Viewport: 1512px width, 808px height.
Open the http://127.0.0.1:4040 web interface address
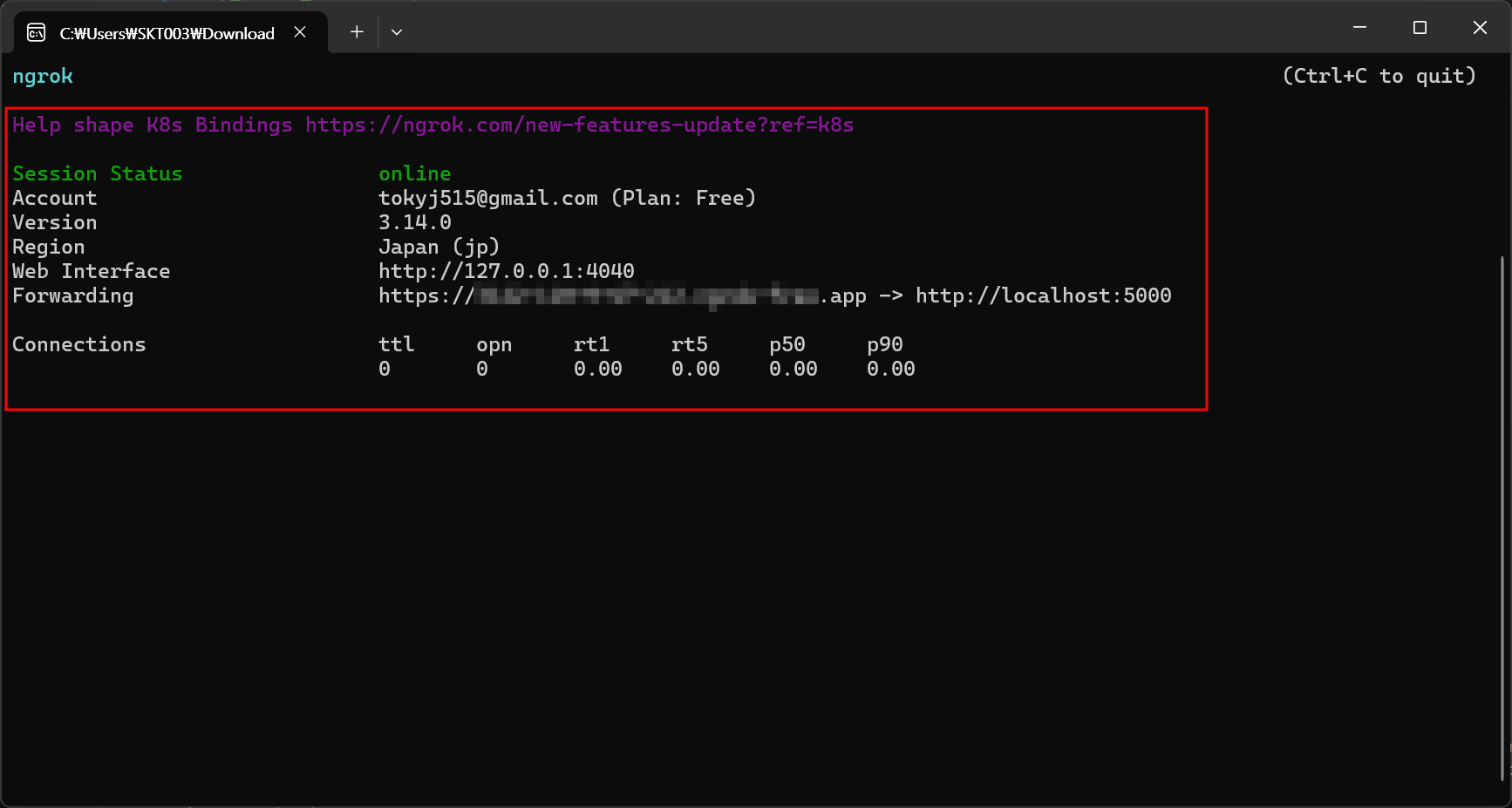(507, 271)
